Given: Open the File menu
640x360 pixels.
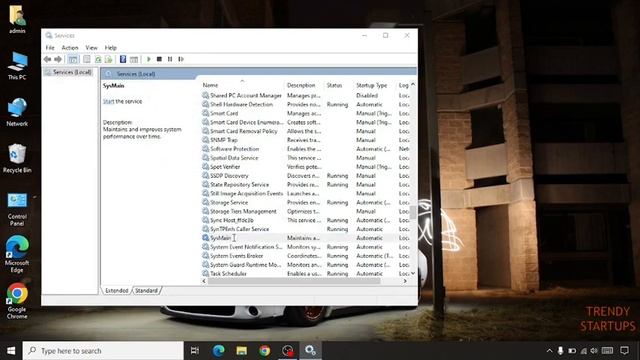Looking at the screenshot, I should 50,48.
